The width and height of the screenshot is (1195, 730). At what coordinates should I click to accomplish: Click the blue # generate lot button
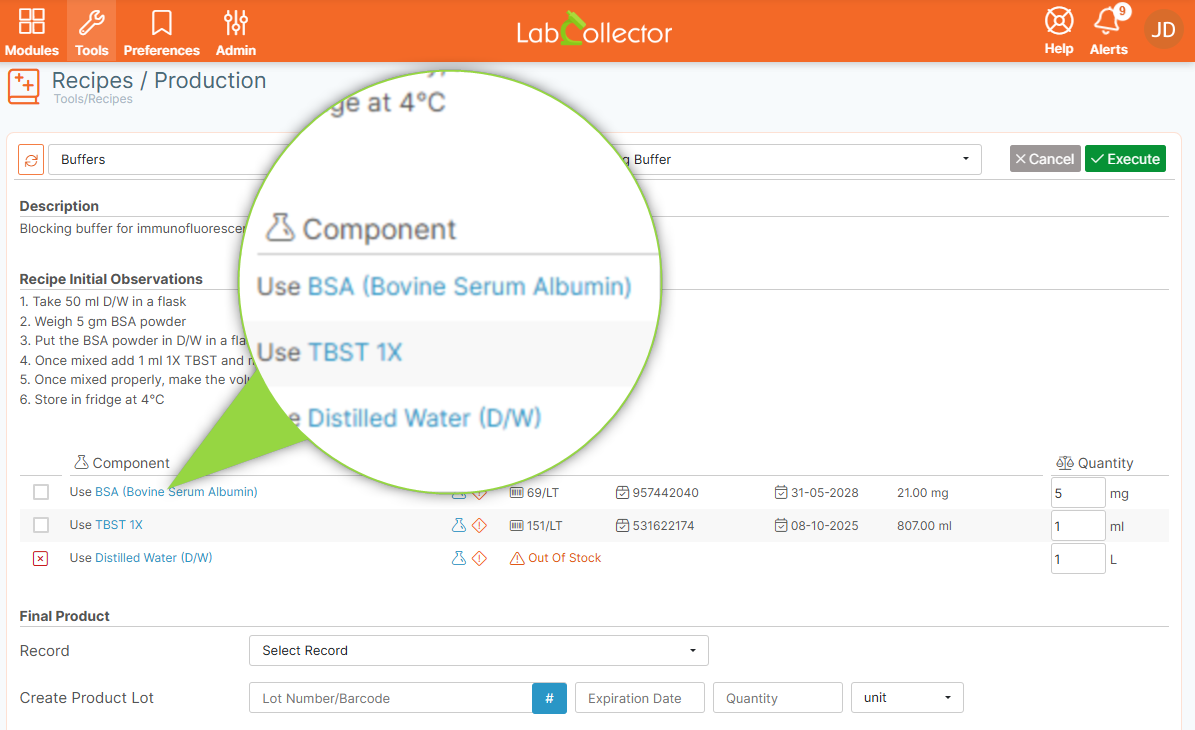click(x=549, y=698)
